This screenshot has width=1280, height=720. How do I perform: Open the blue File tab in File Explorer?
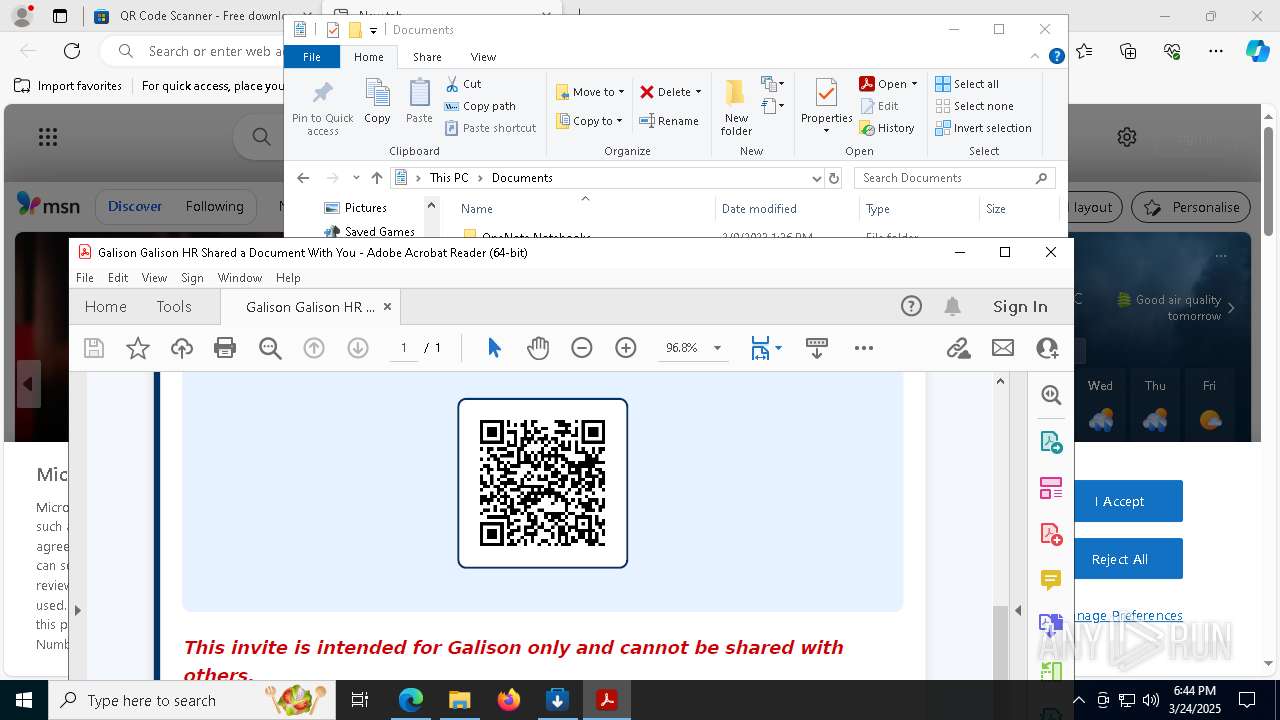[x=312, y=57]
